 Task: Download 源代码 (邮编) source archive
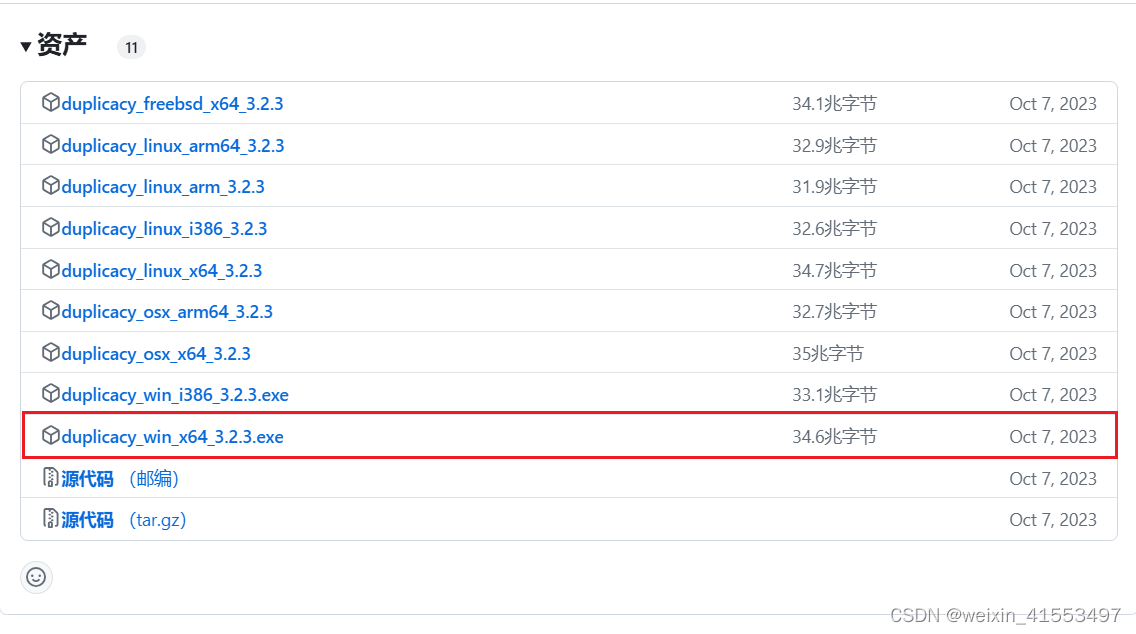[120, 479]
